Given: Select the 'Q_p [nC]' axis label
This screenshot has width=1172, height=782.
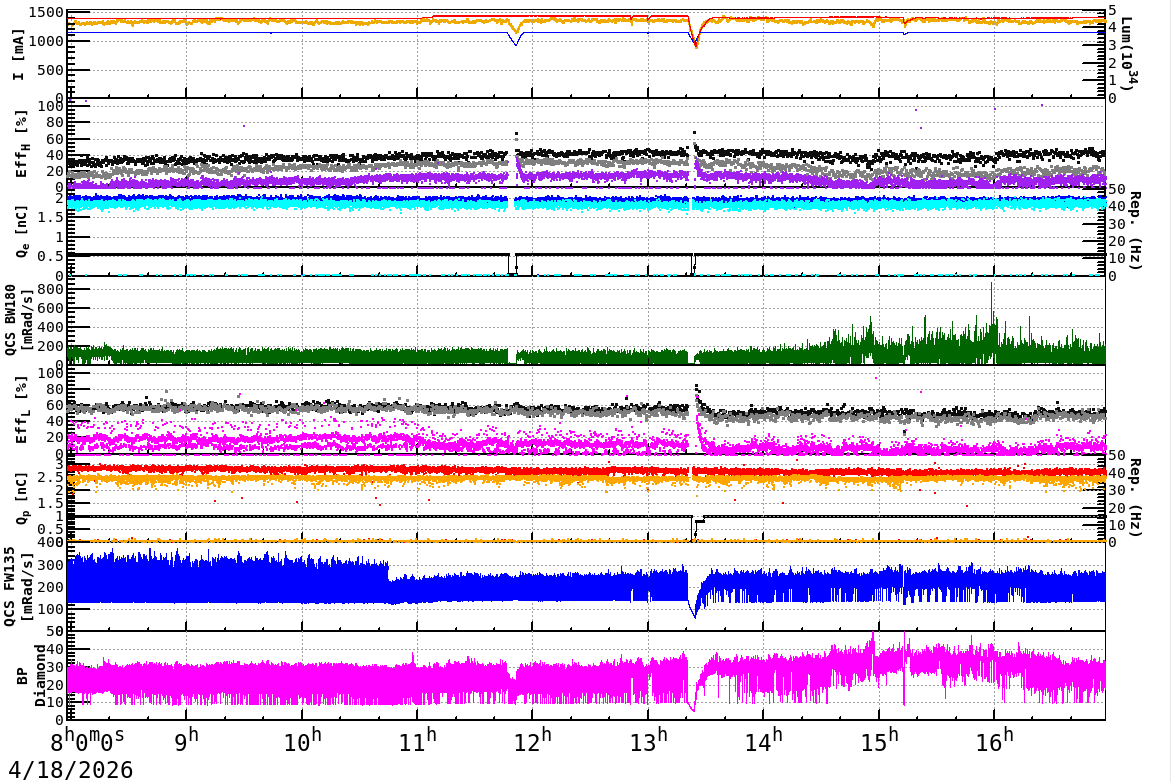Looking at the screenshot, I should (21, 498).
